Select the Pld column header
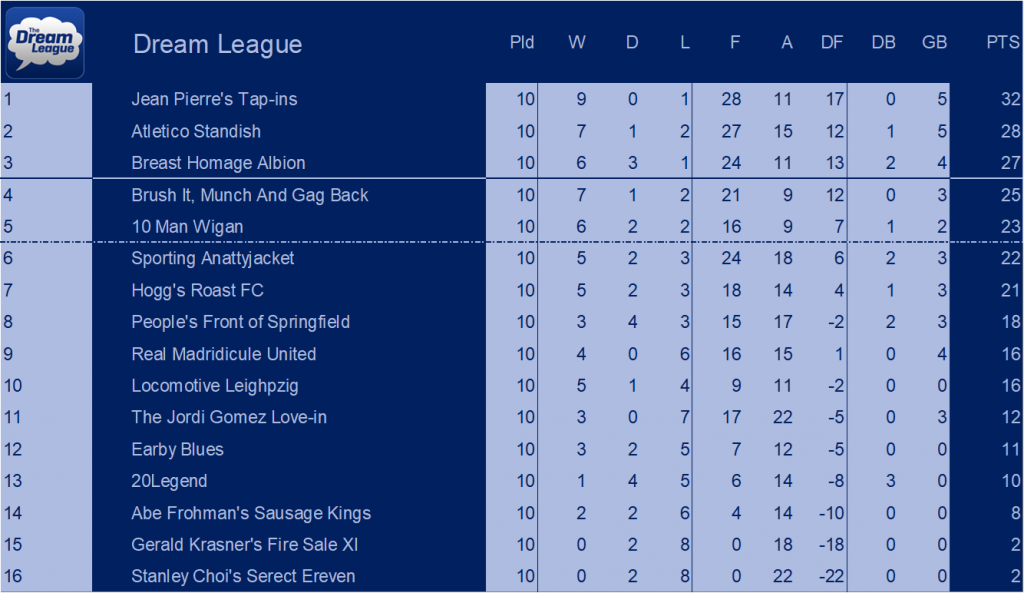Viewport: 1024px width, 593px height. point(522,42)
